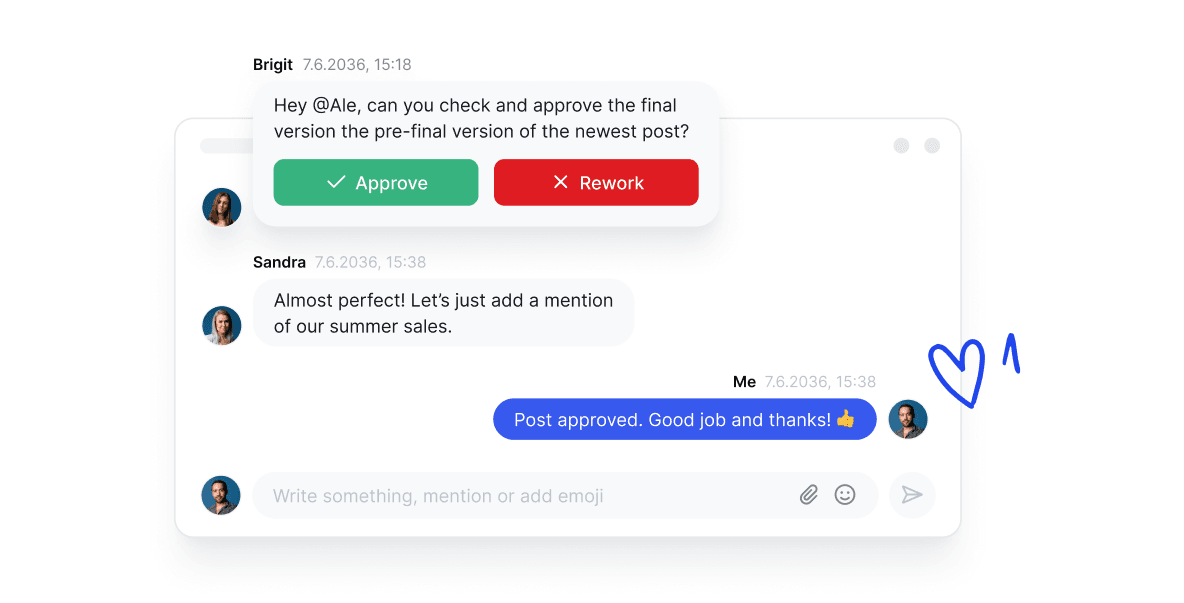Click your avatar next to the approved message
Viewport: 1184px width, 603px height.
908,419
